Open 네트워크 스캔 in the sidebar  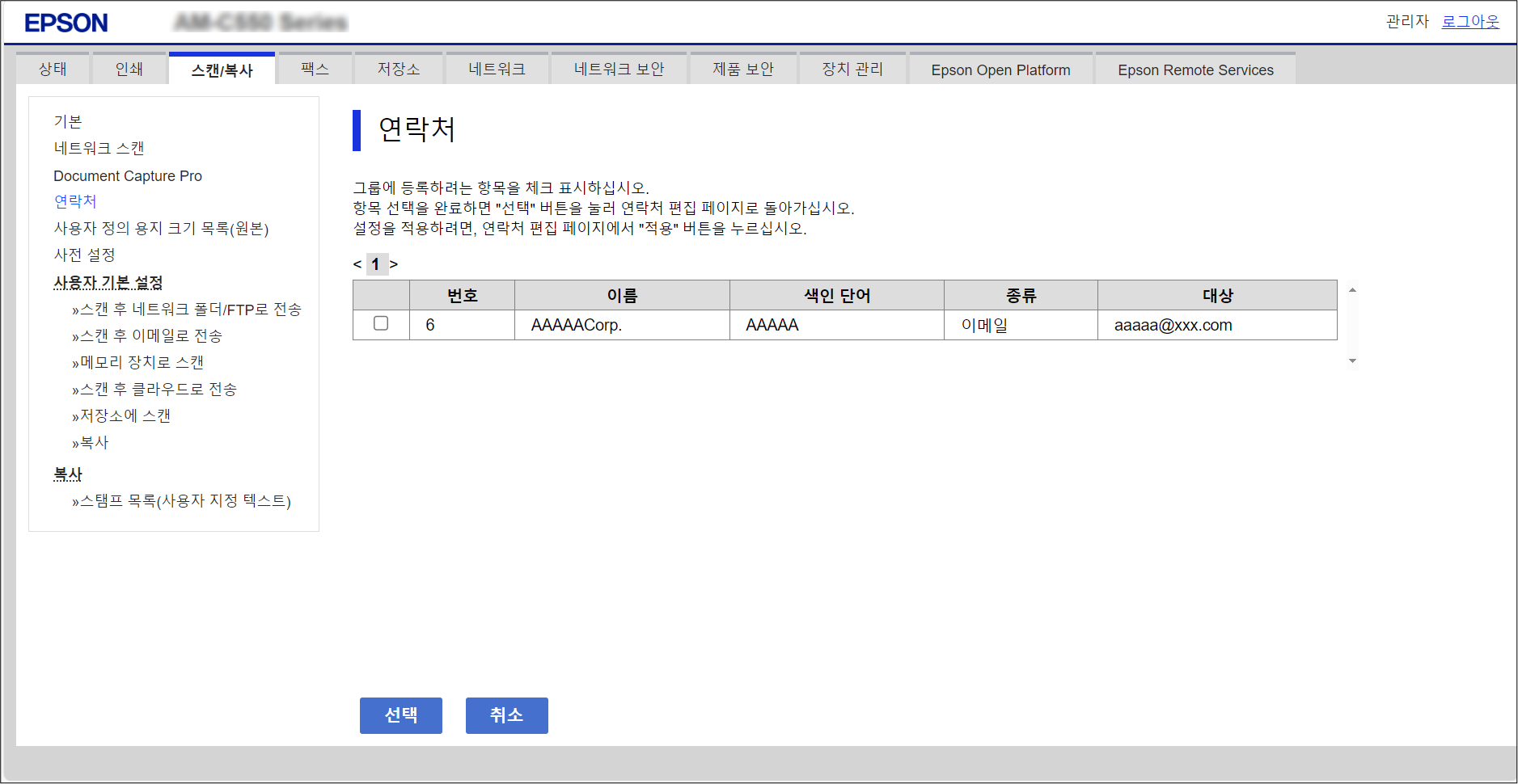coord(99,149)
